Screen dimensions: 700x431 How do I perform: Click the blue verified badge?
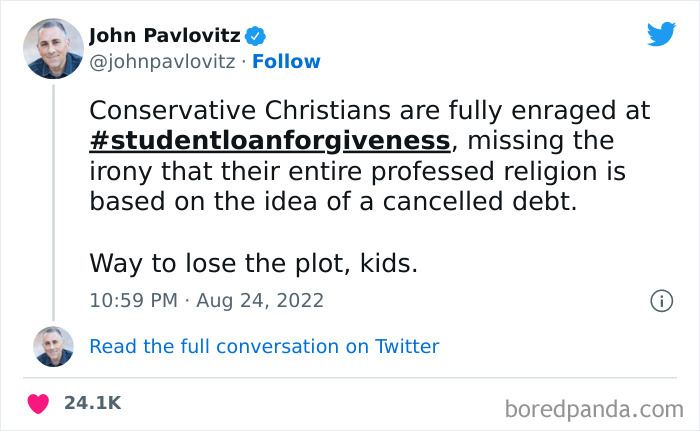tap(257, 36)
